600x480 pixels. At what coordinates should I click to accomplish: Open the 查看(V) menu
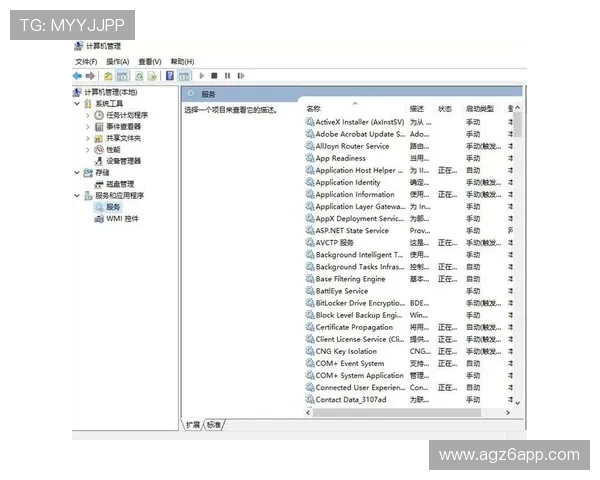click(149, 61)
